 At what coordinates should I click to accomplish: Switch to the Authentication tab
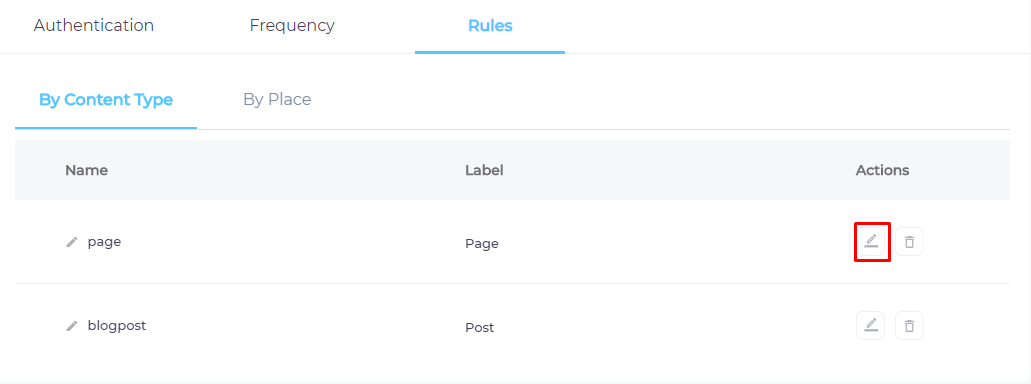(94, 26)
